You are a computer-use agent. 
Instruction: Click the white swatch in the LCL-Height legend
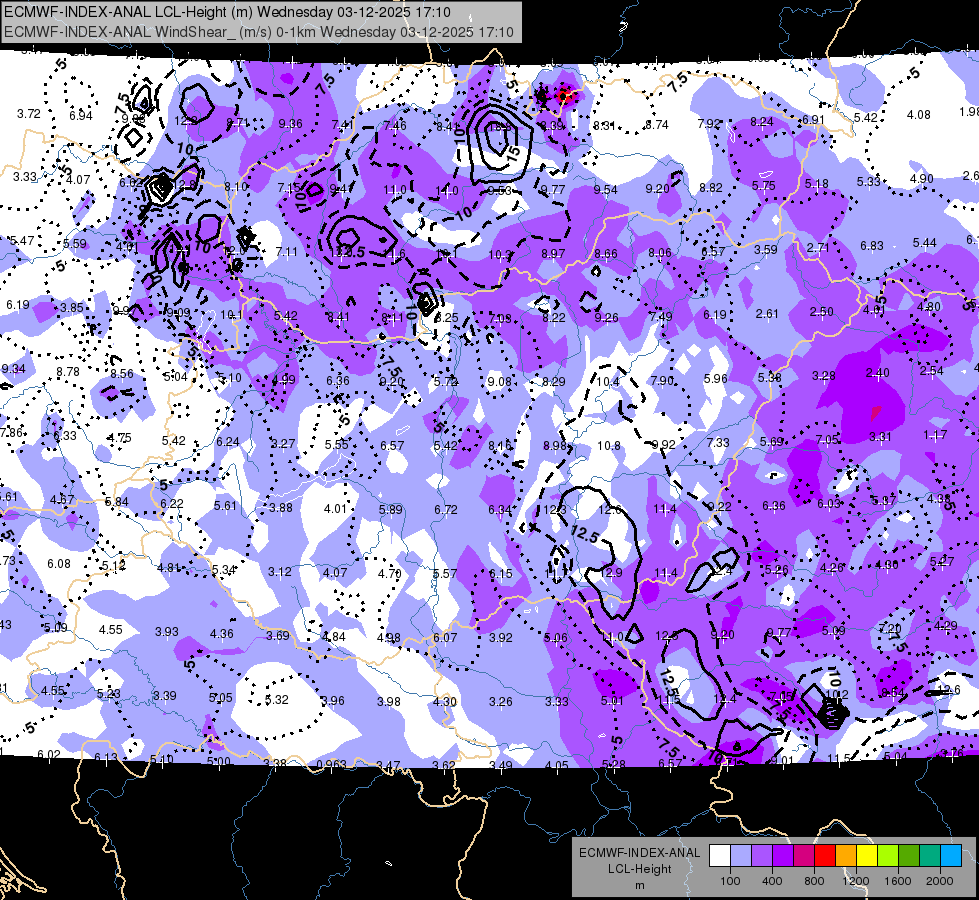719,856
